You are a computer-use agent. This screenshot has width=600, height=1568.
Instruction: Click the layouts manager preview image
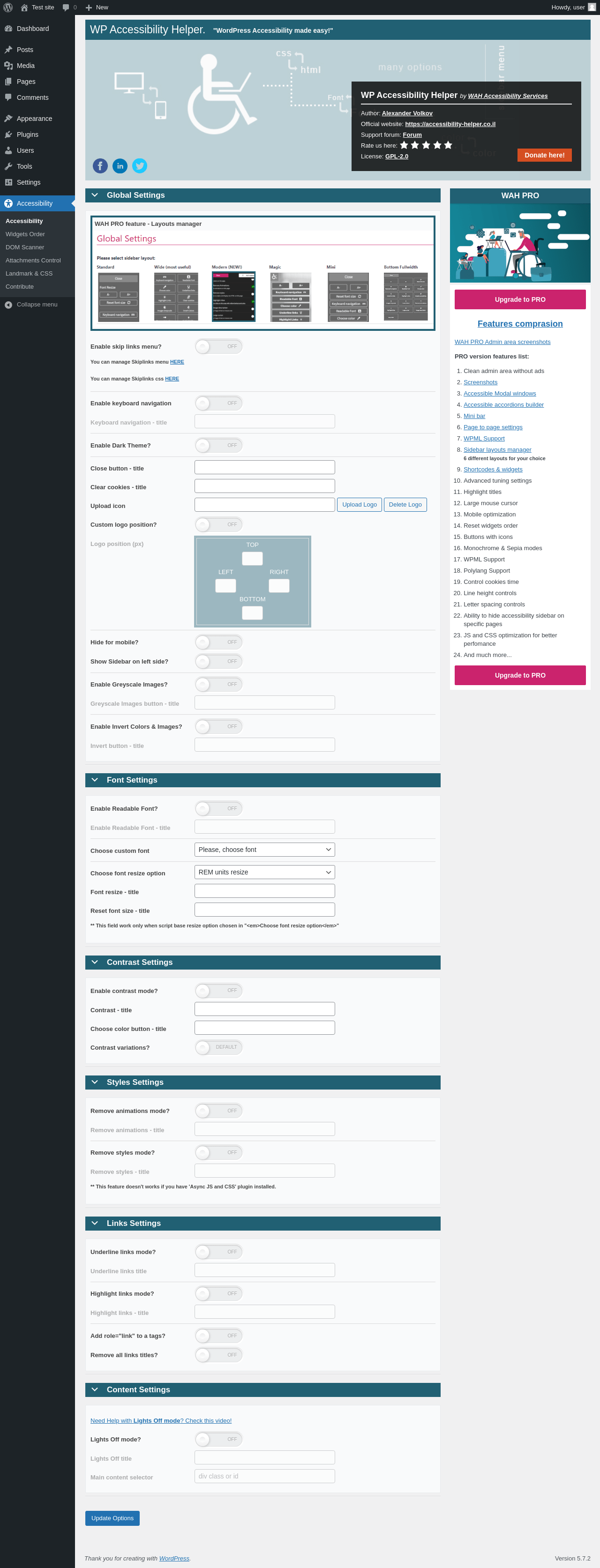tap(262, 273)
